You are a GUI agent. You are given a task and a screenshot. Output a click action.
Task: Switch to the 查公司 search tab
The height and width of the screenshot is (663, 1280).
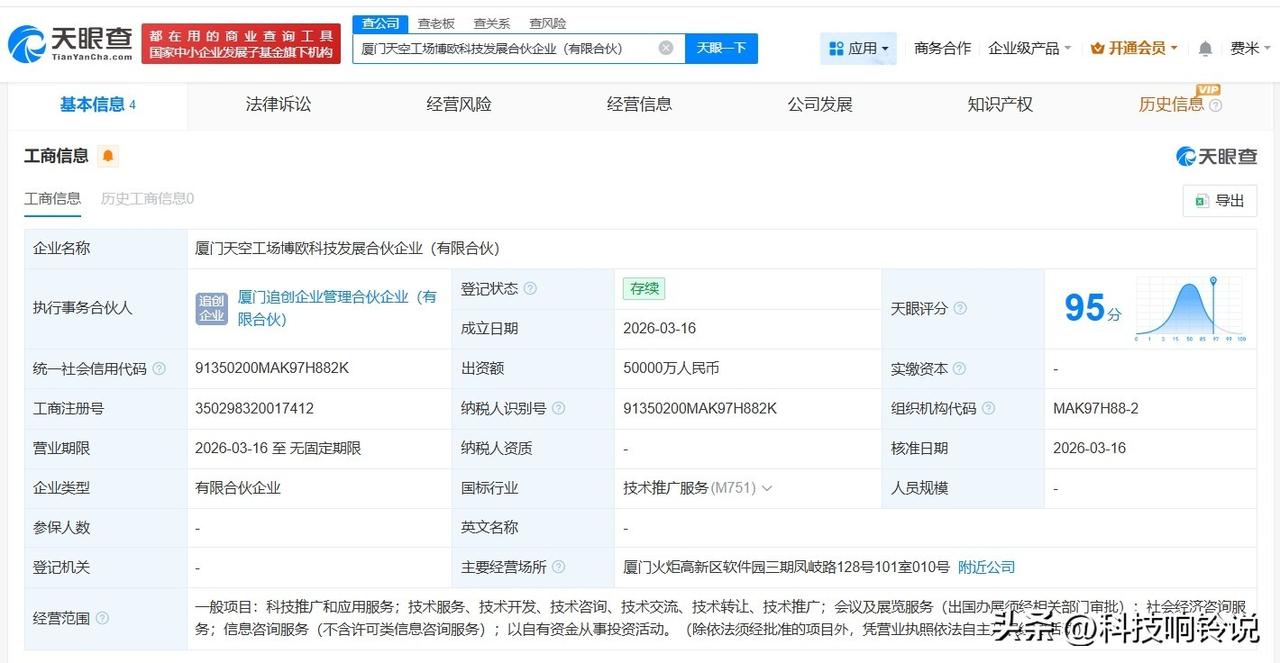(x=380, y=23)
